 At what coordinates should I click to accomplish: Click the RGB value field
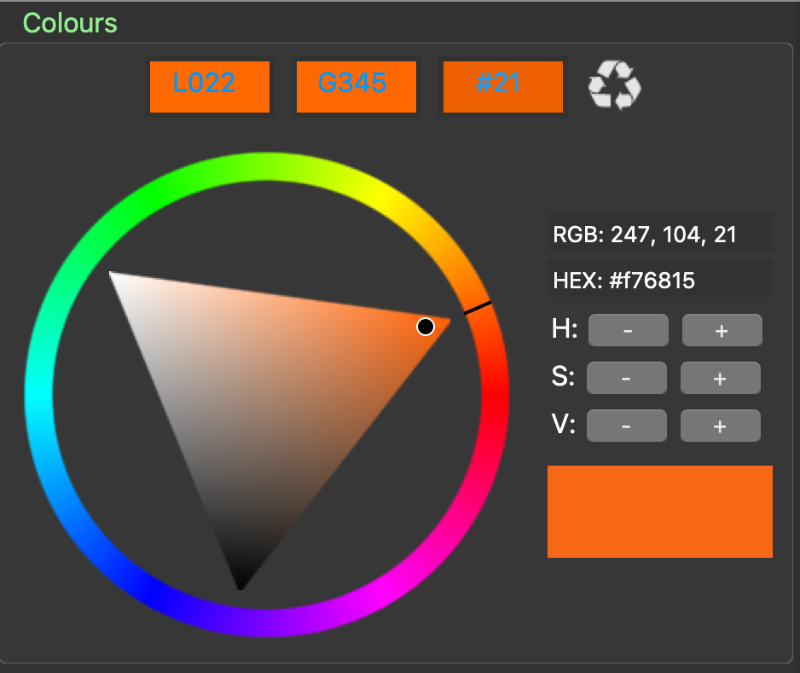[659, 234]
